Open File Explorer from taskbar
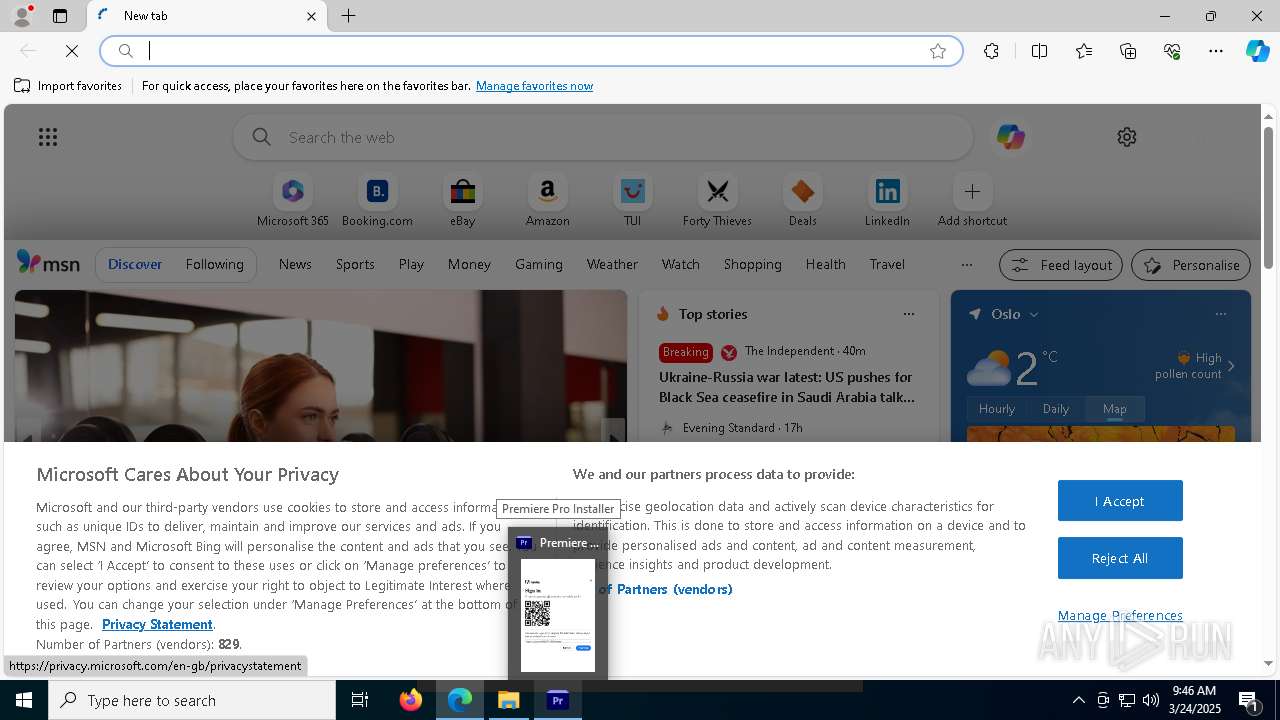This screenshot has width=1280, height=720. [509, 700]
